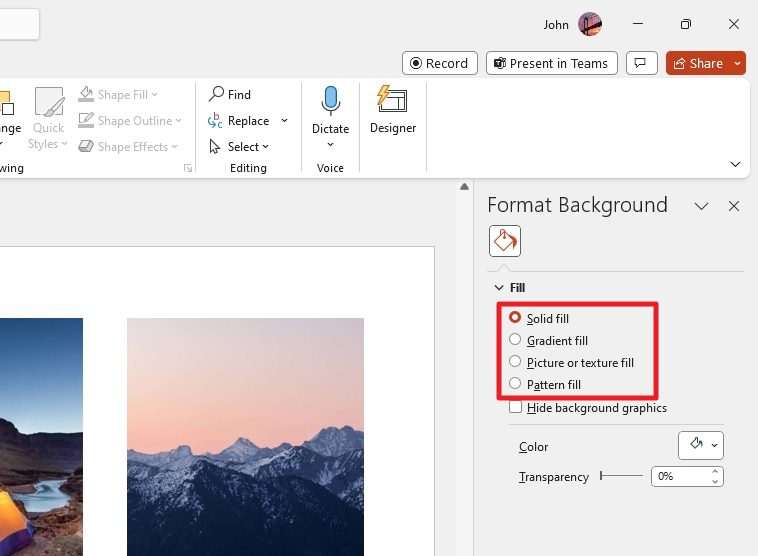Image resolution: width=758 pixels, height=556 pixels.
Task: Collapse the Fill section
Action: 499,288
